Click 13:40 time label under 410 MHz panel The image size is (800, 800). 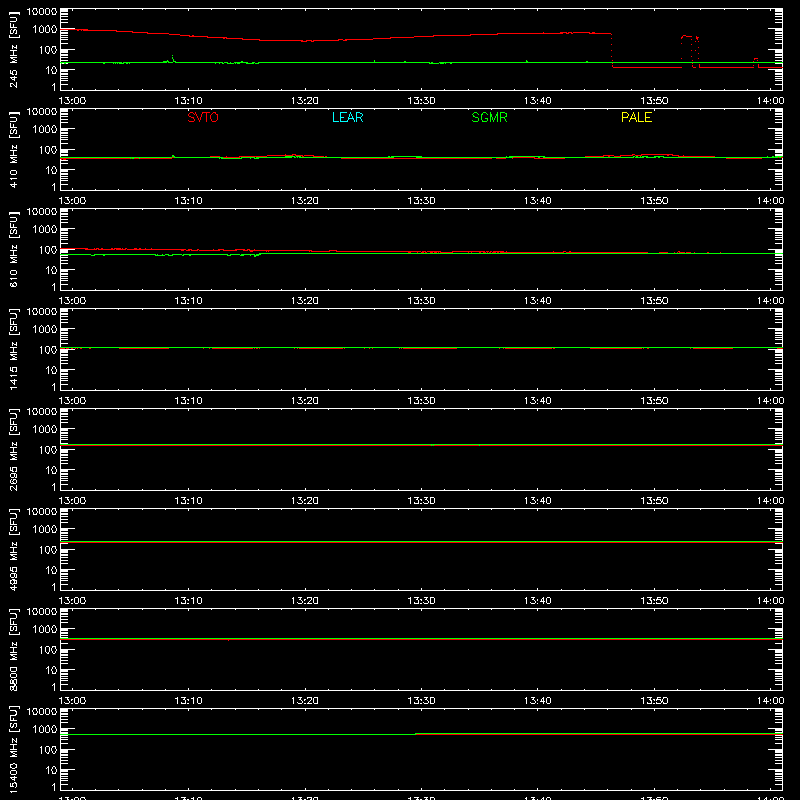(538, 201)
